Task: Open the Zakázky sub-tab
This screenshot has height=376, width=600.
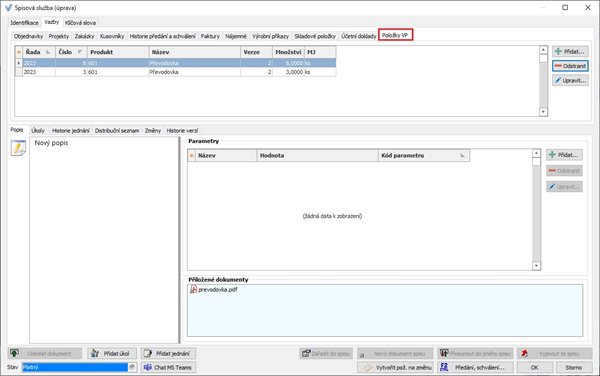Action: pyautogui.click(x=84, y=36)
